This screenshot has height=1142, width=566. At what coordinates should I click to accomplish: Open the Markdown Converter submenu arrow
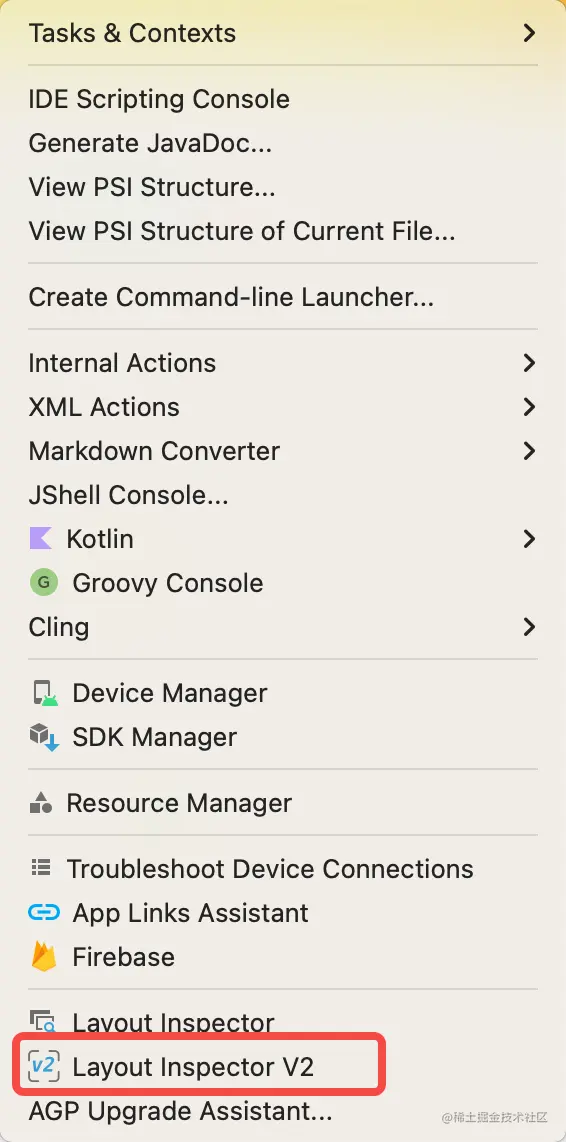click(530, 451)
